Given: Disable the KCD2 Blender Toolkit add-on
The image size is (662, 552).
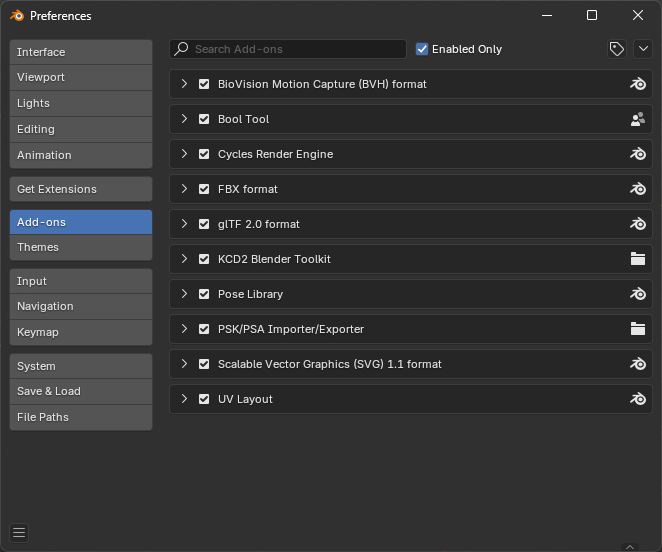Looking at the screenshot, I should point(204,259).
